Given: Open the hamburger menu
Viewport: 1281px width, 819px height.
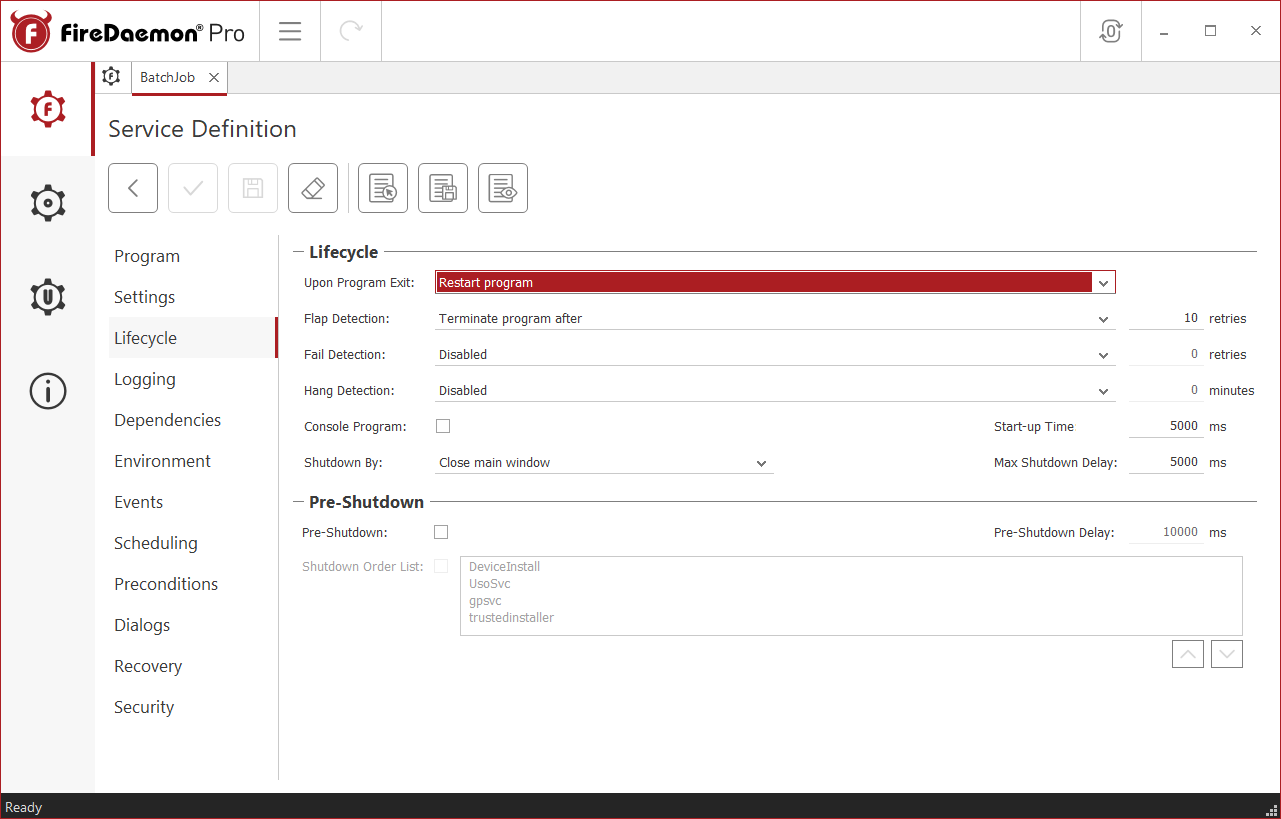Looking at the screenshot, I should click(x=290, y=31).
